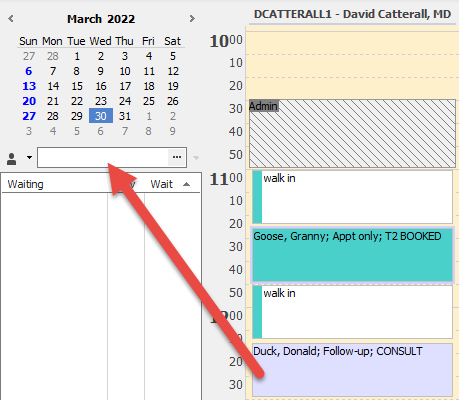Click the patient person icon
This screenshot has width=459, height=400.
tap(12, 159)
